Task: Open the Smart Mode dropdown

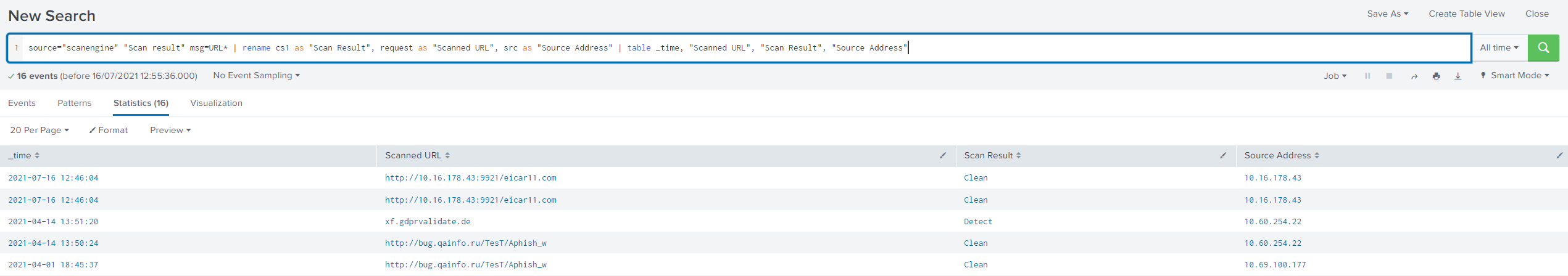Action: coord(1515,76)
